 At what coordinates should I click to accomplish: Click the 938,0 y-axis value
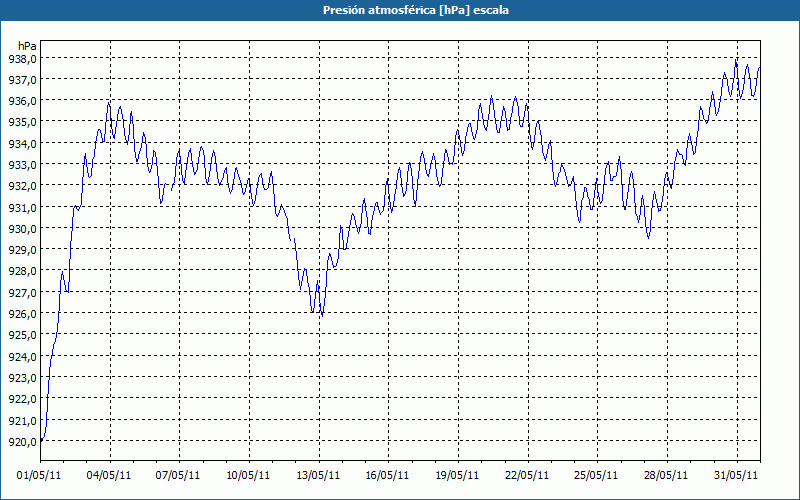coord(22,59)
